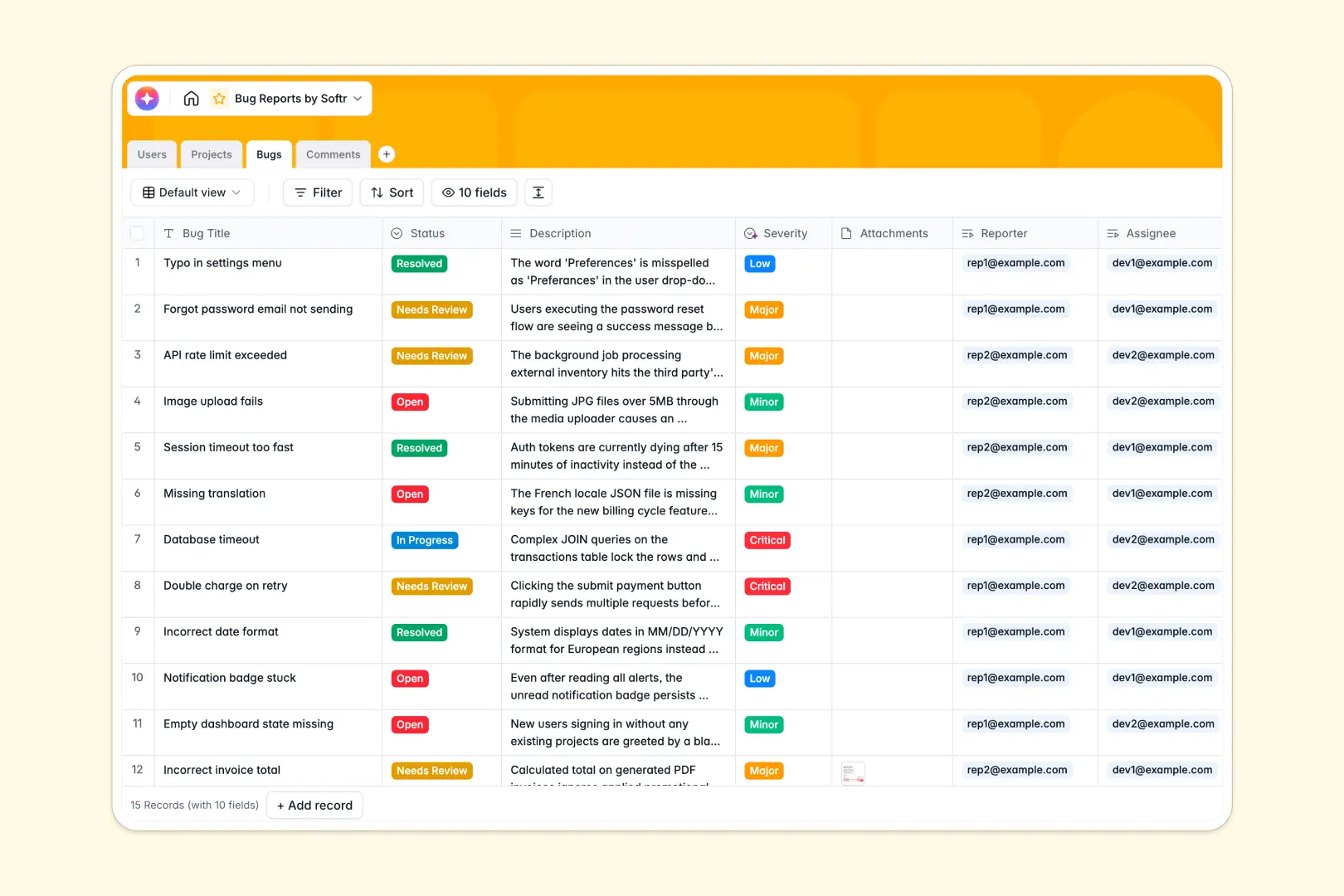Image resolution: width=1344 pixels, height=896 pixels.
Task: Click the Attachments column header
Action: click(x=893, y=234)
